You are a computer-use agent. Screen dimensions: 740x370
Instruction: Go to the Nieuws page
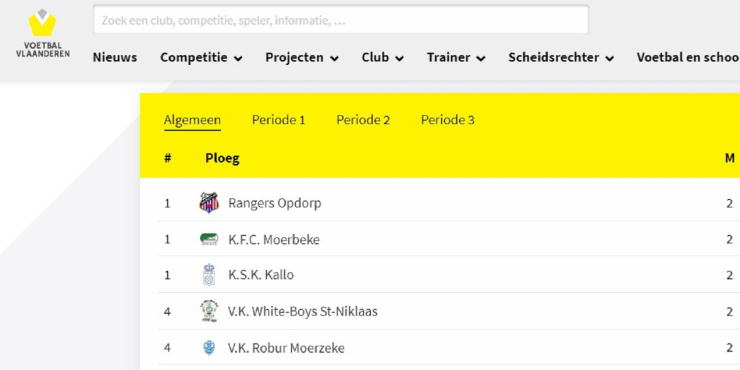(115, 58)
